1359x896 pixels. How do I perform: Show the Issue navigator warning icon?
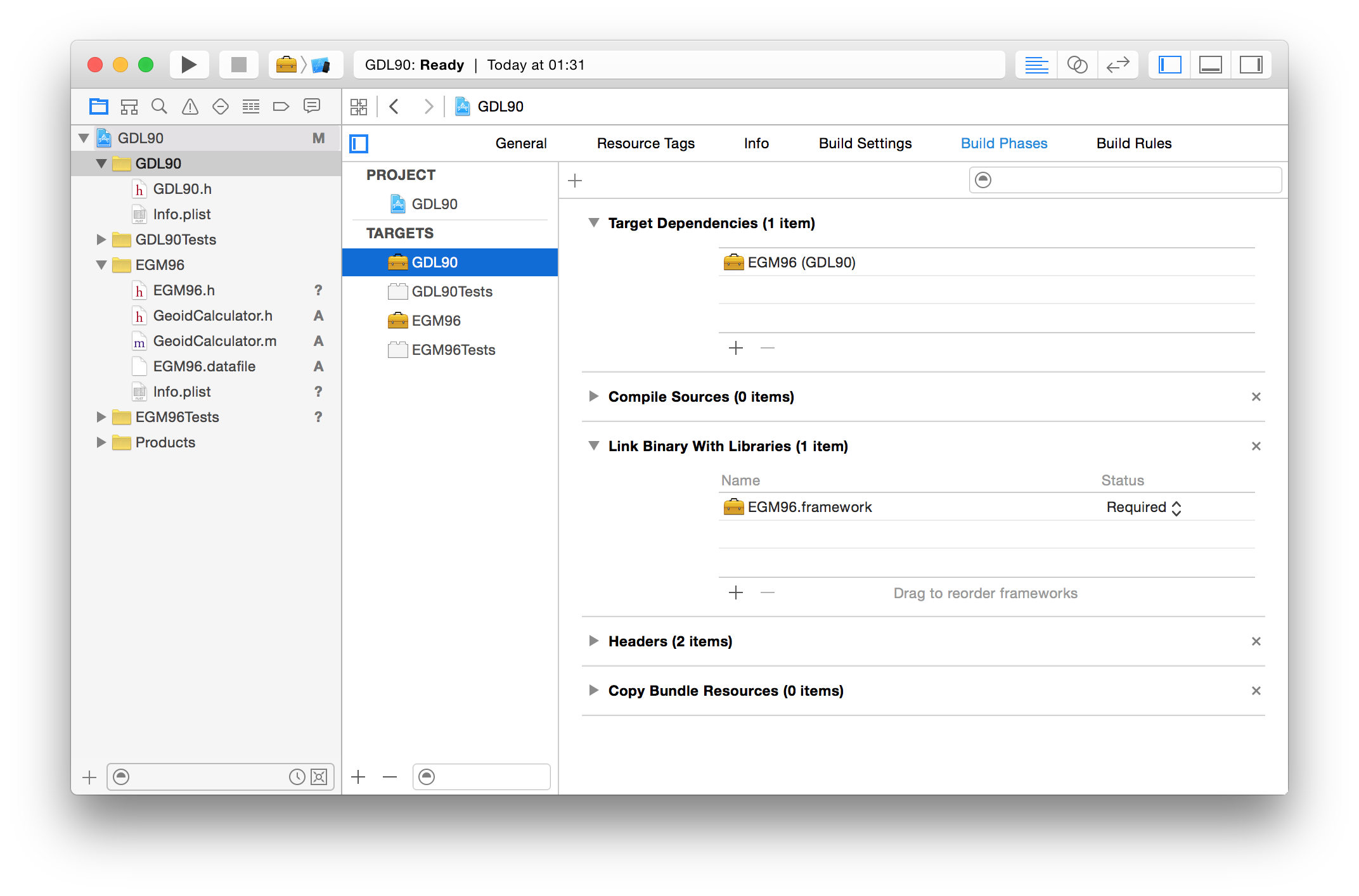[190, 106]
